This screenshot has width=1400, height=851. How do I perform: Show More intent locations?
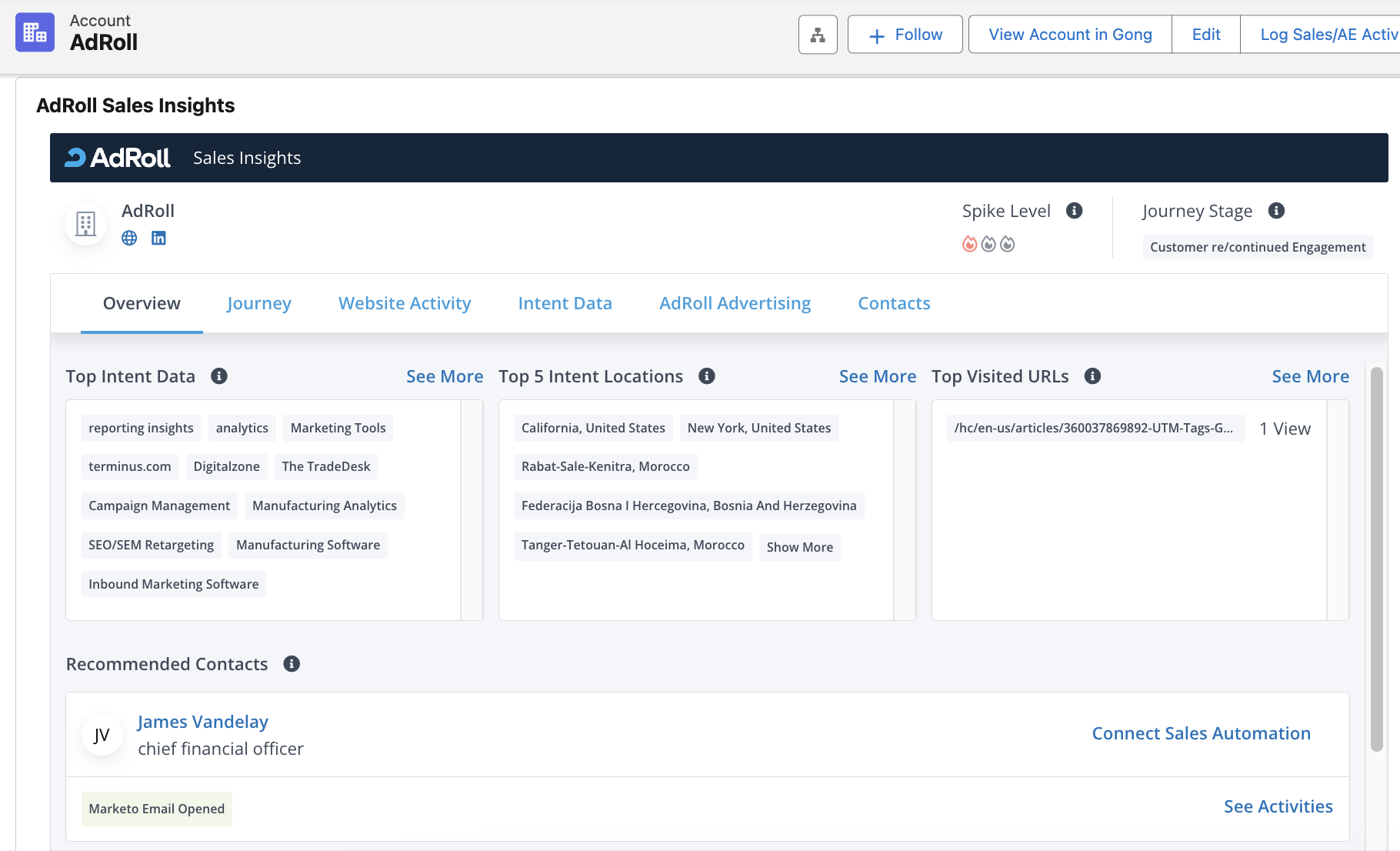[x=800, y=547]
